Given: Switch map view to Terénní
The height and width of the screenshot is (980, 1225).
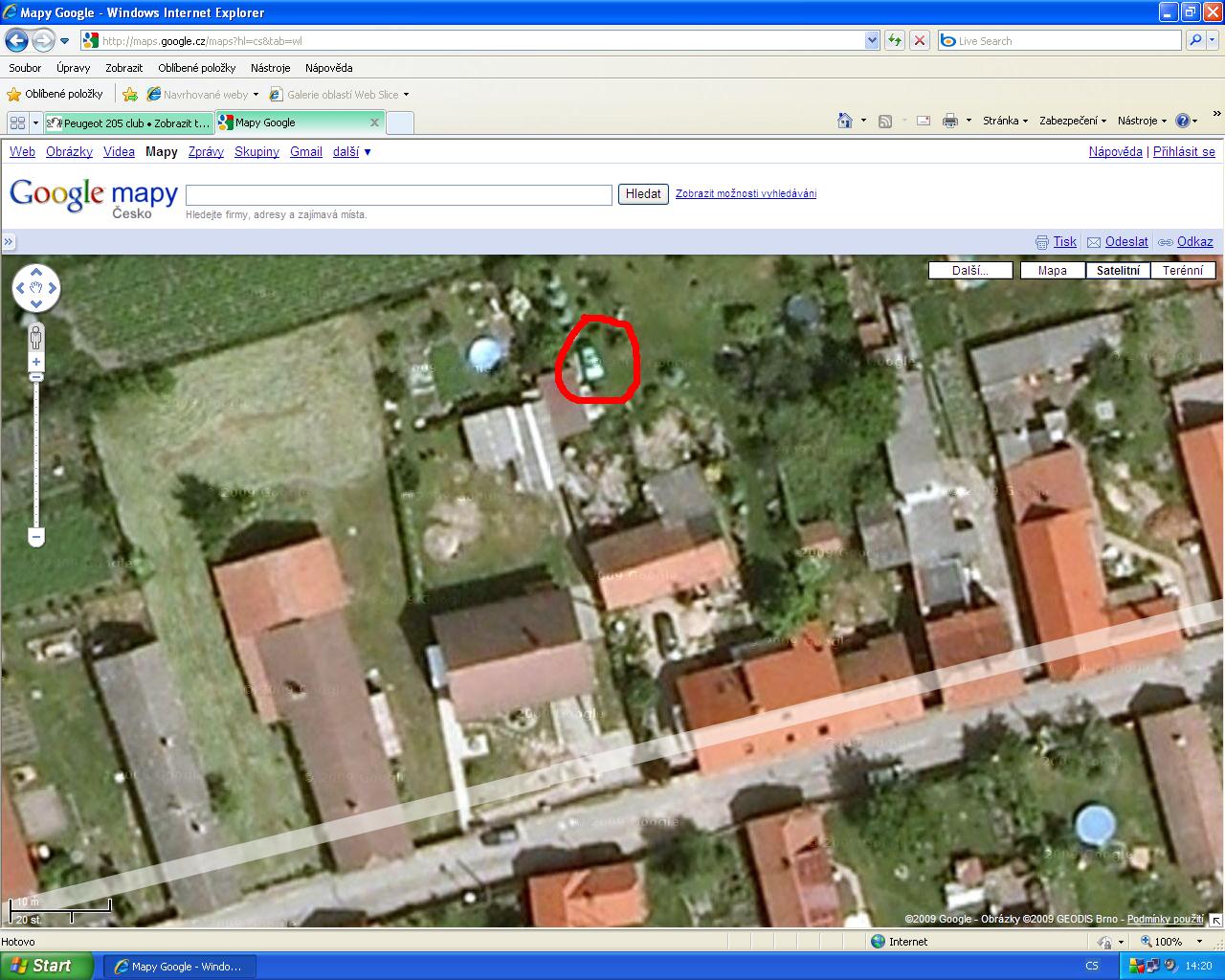Looking at the screenshot, I should pos(1182,271).
